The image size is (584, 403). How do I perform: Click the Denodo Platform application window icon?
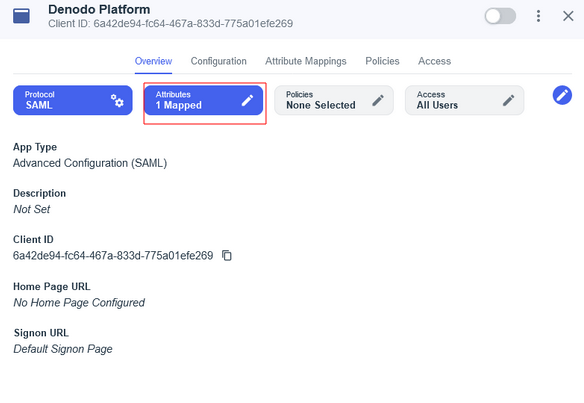click(21, 16)
